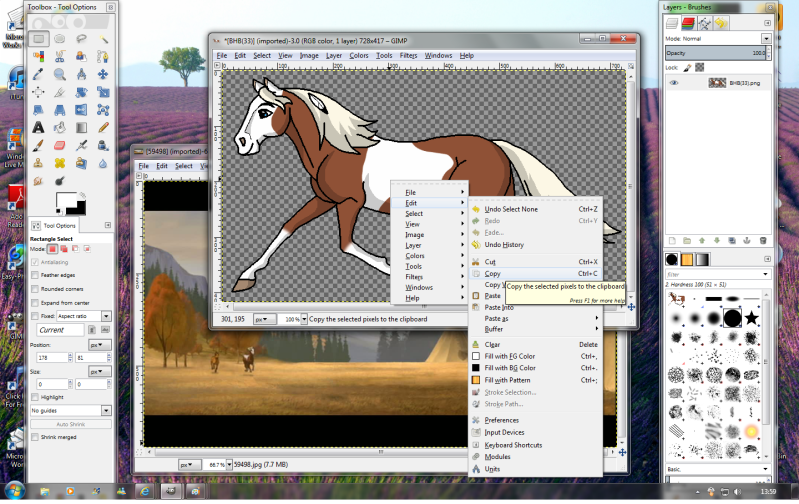Screen dimensions: 799x504
Task: Click Preferences in the Edit submenu
Action: pyautogui.click(x=535, y=420)
